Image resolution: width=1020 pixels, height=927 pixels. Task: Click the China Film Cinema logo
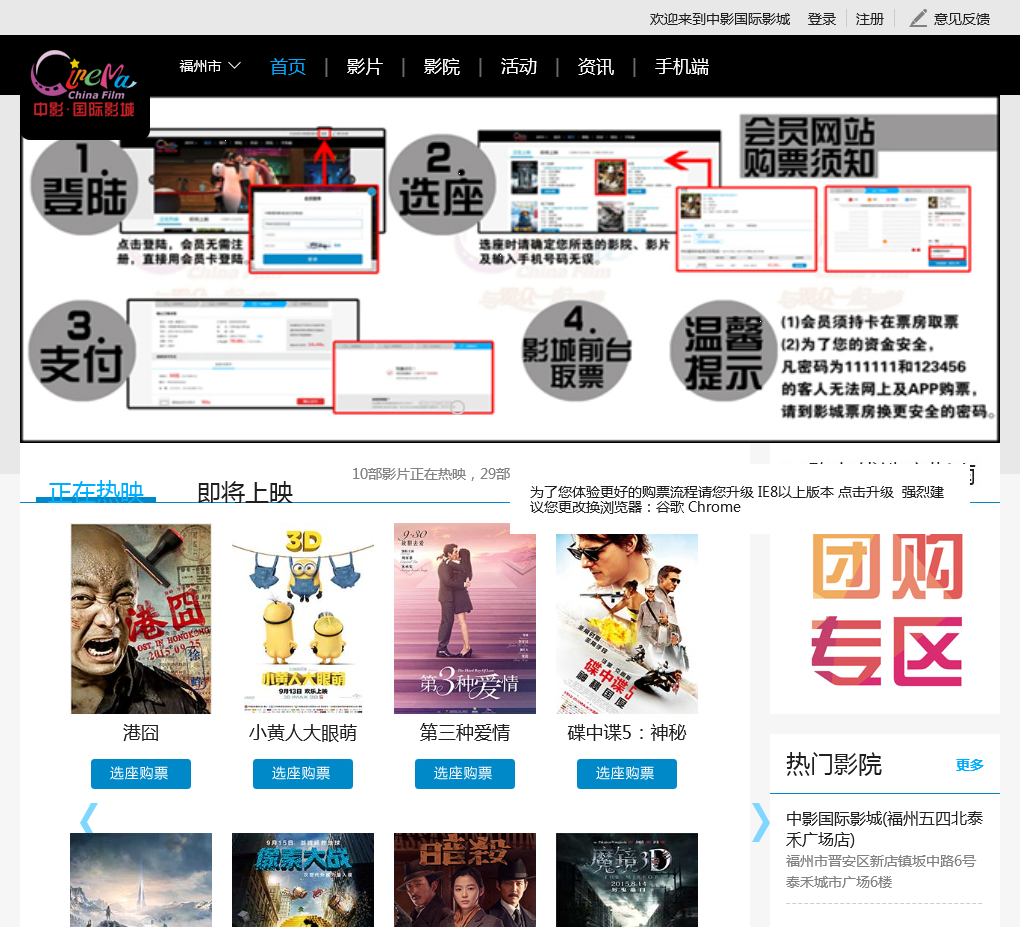click(x=85, y=85)
